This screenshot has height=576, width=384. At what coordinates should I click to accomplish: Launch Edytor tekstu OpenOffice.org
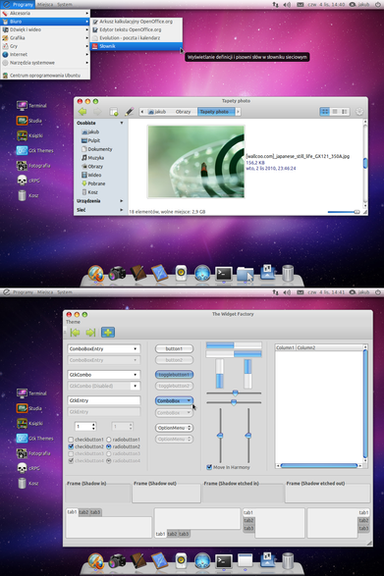click(136, 29)
